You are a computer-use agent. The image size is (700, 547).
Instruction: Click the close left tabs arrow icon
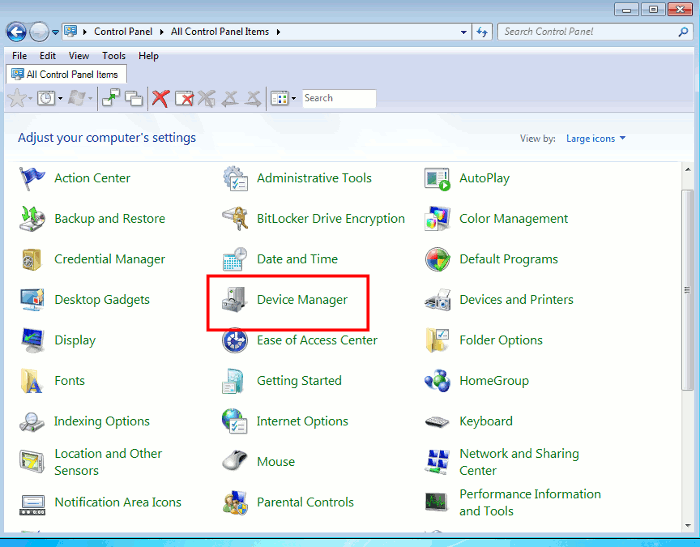pyautogui.click(x=230, y=98)
